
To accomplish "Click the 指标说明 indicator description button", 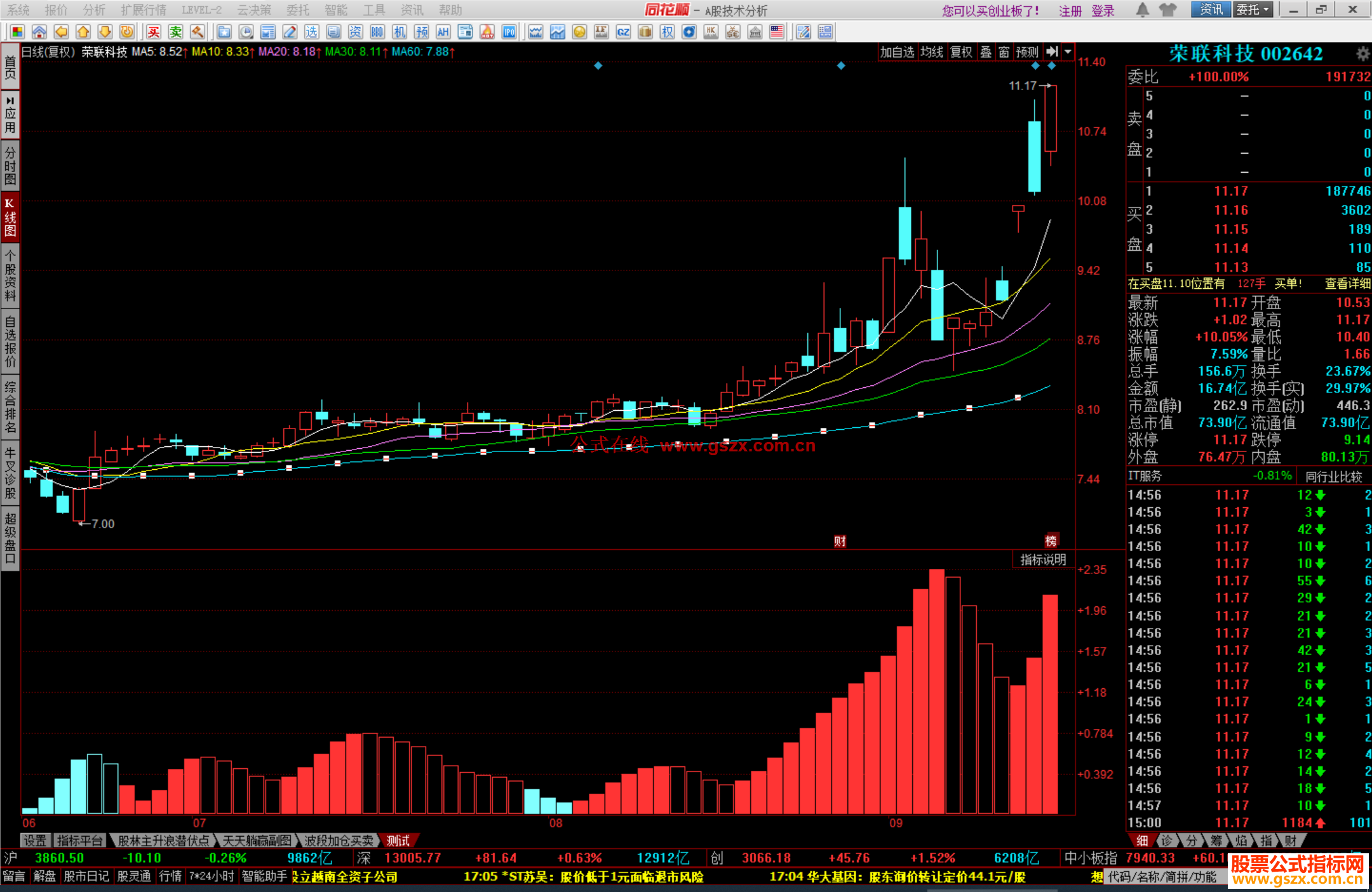I will pyautogui.click(x=1043, y=559).
